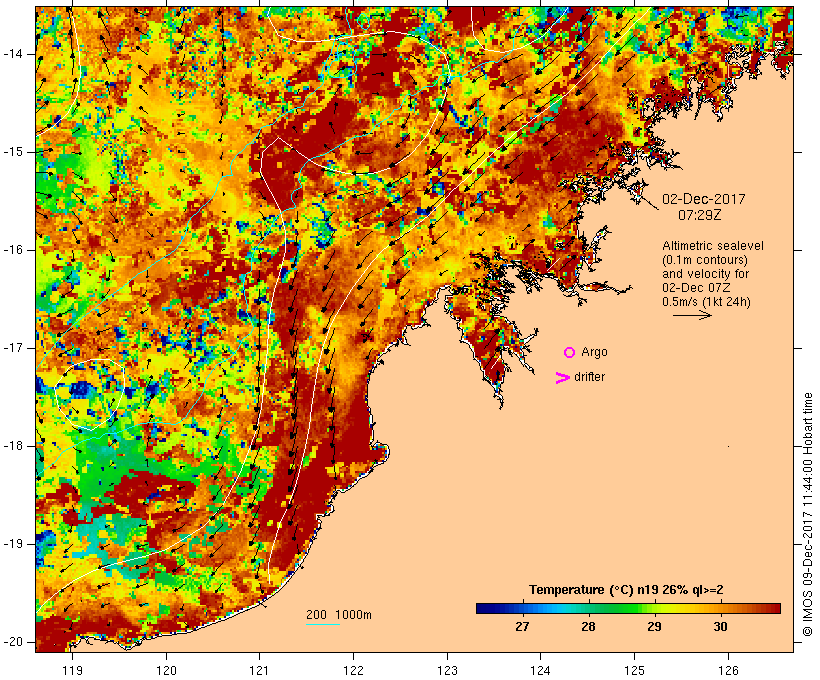Click the '07:29Z' time text

(x=700, y=215)
